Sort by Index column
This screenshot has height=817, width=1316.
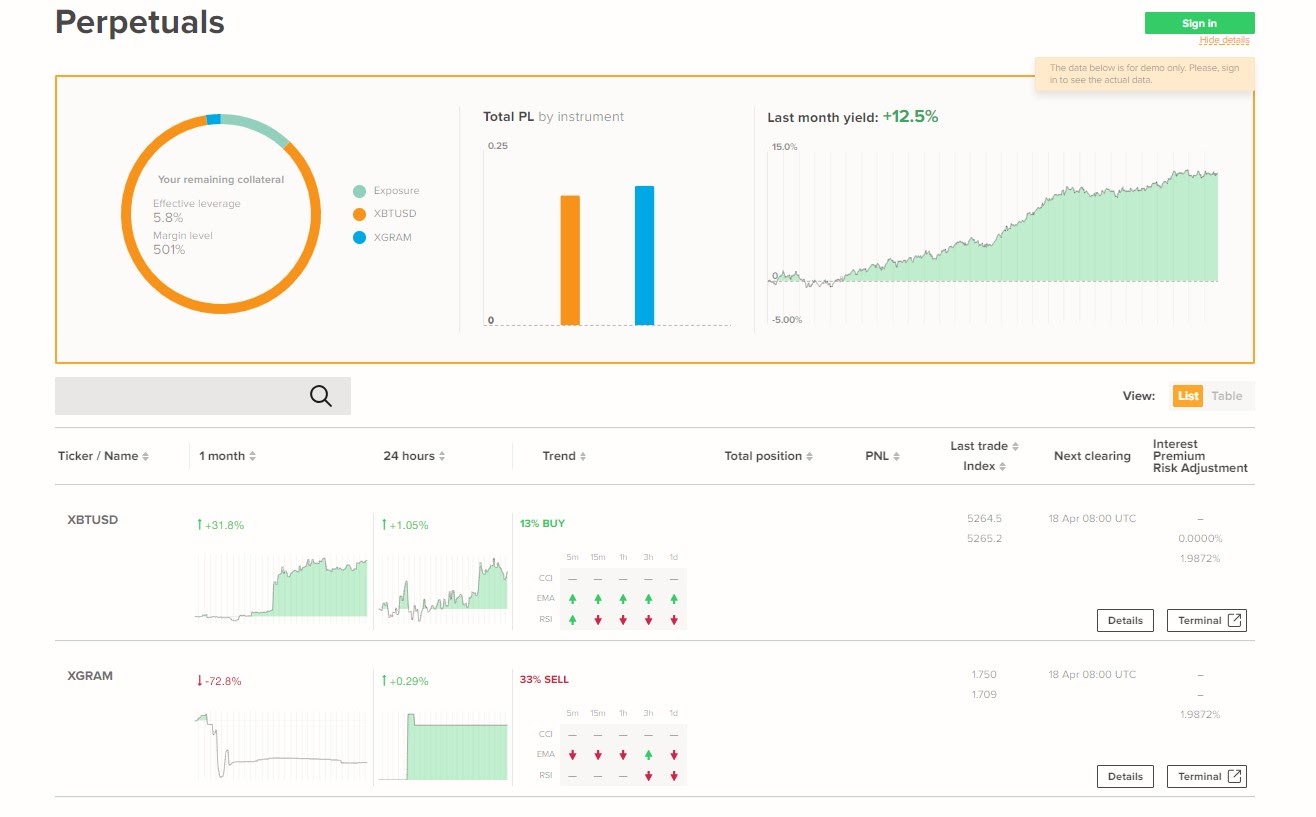coord(984,466)
